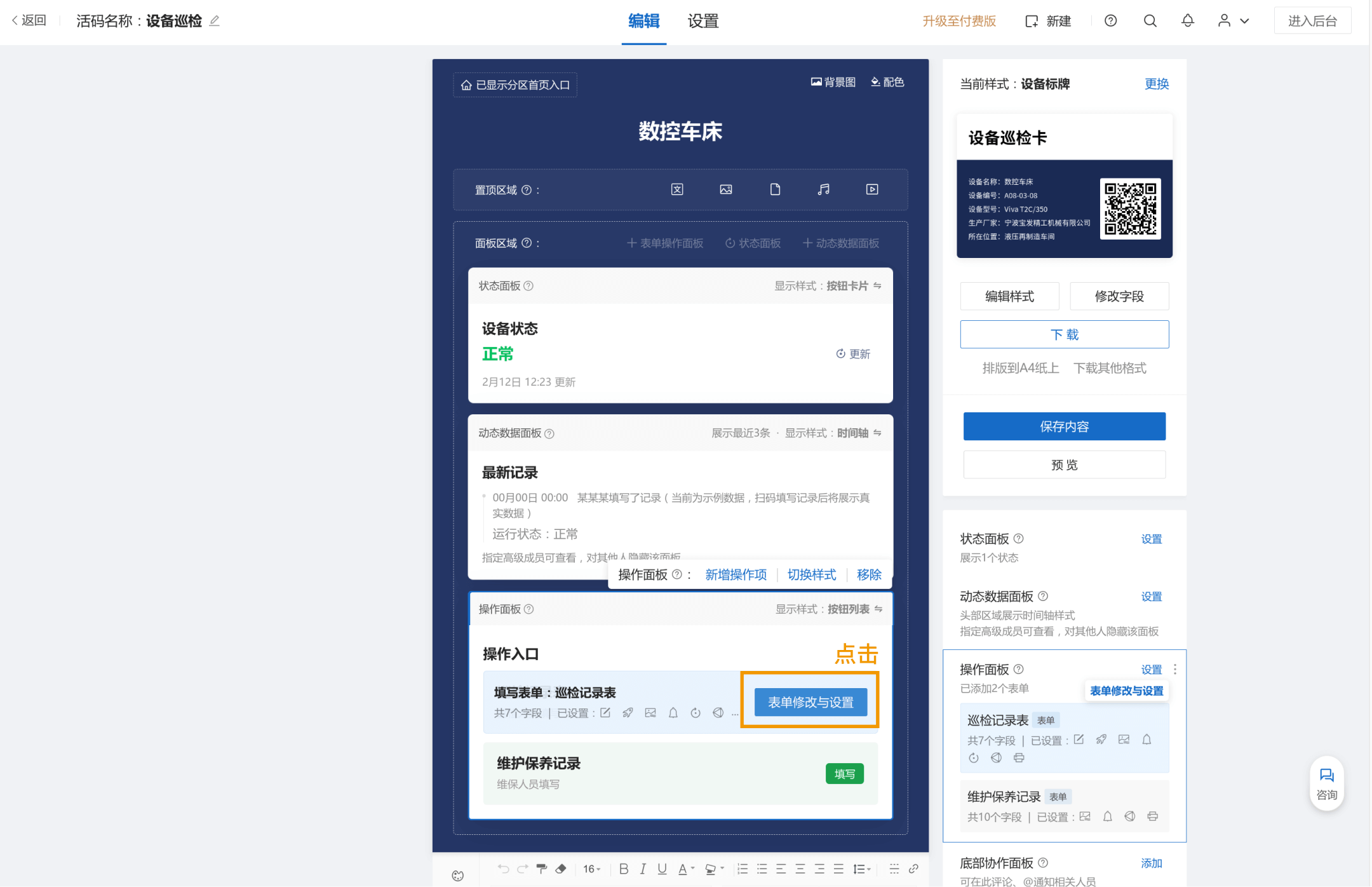Switch 状态面板 display style 按钮卡片

(x=854, y=286)
